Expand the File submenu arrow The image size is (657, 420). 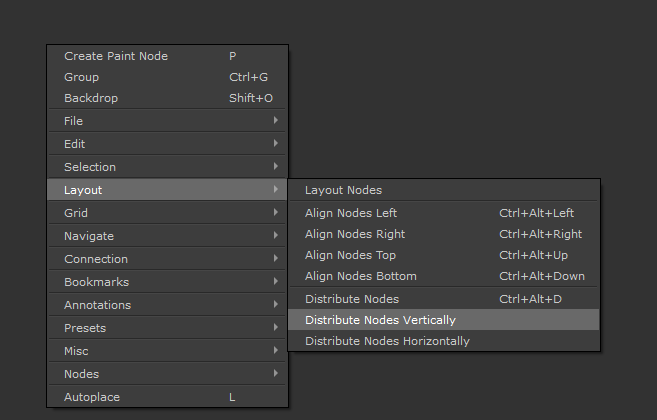274,121
